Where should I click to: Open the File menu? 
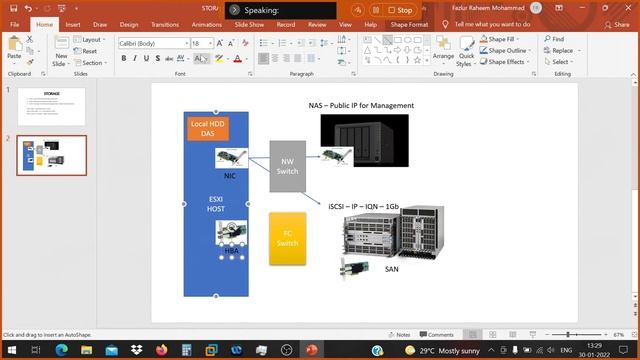tap(15, 24)
